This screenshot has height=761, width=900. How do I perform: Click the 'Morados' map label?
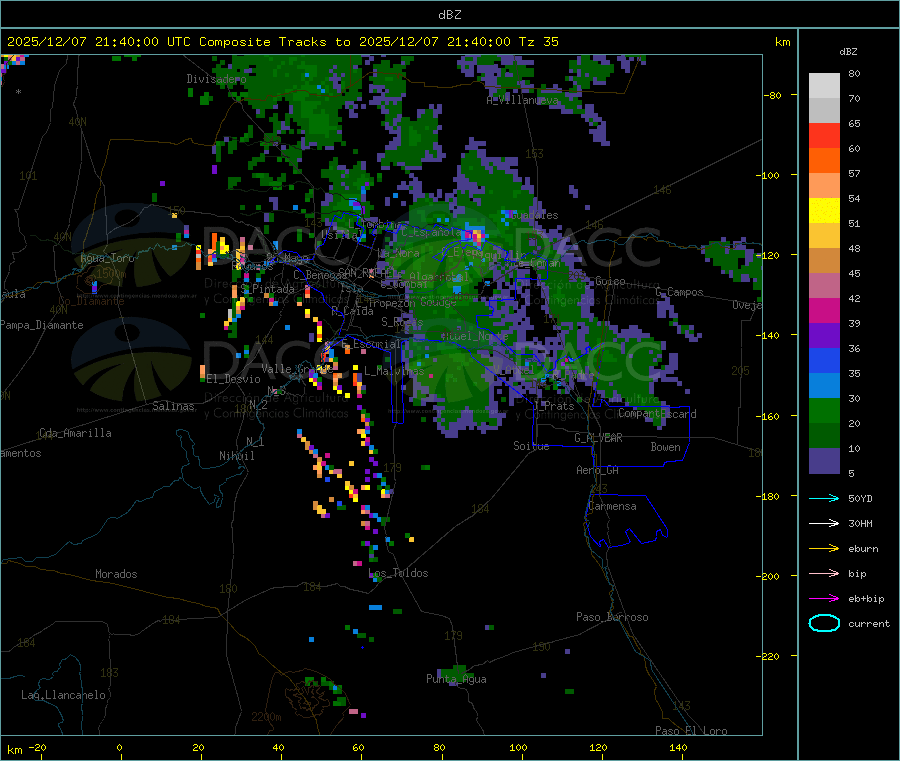[x=116, y=574]
